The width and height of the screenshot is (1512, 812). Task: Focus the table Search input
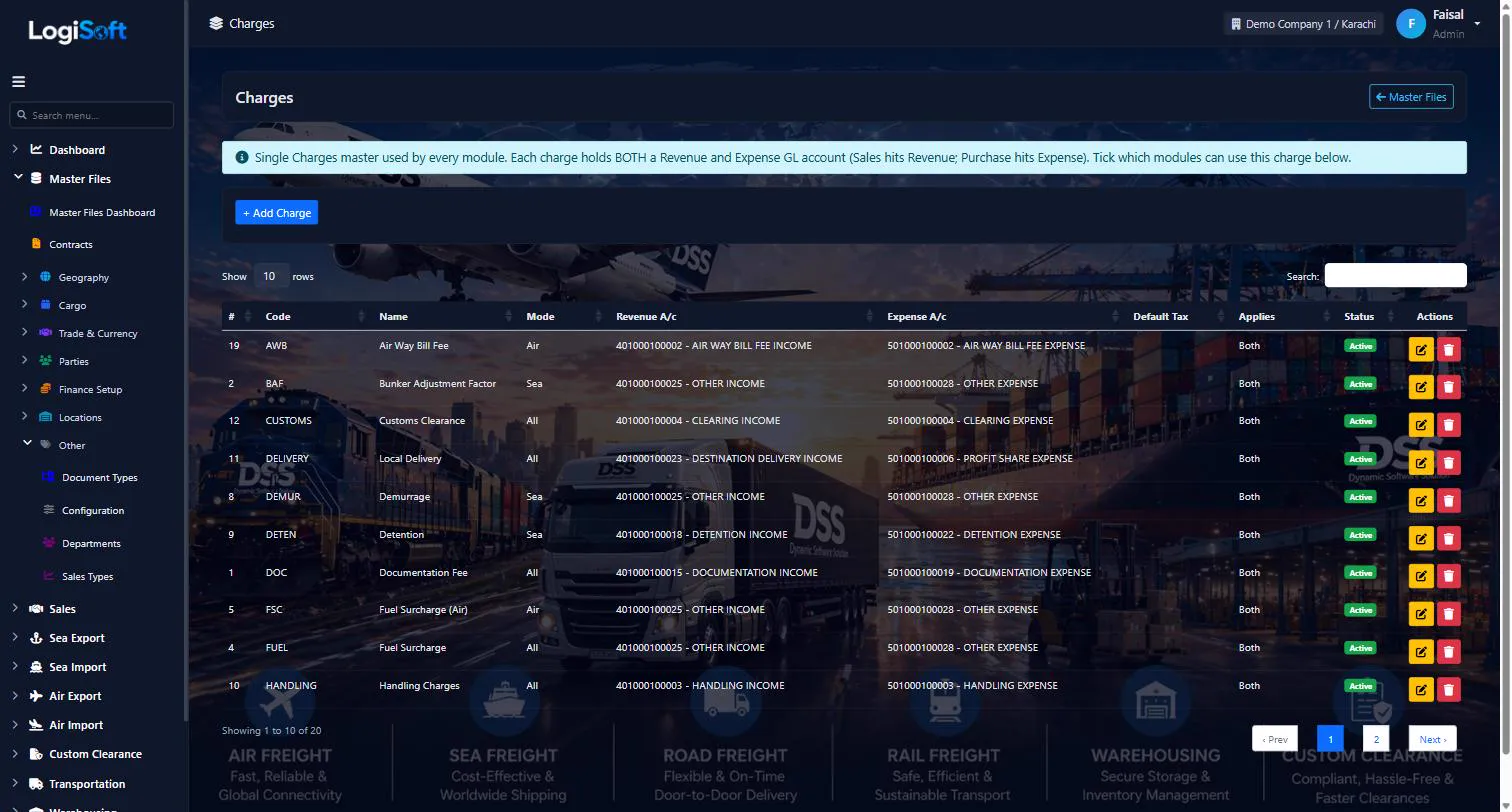[1395, 276]
